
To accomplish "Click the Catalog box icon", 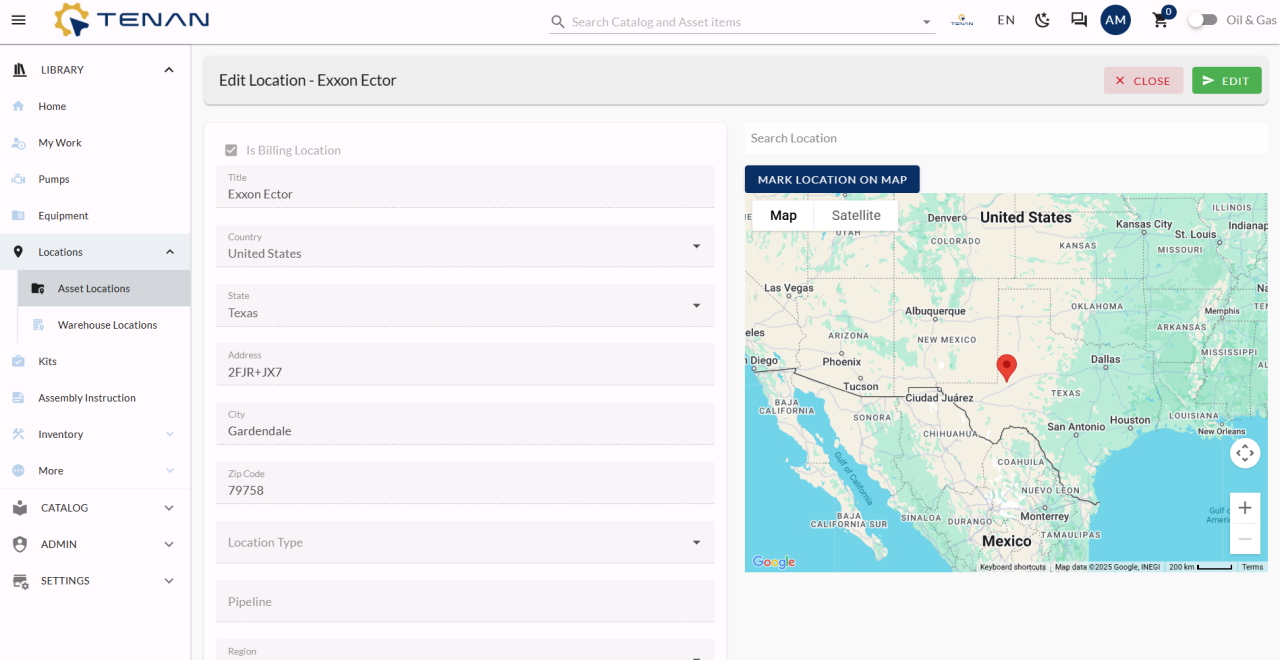I will point(19,508).
